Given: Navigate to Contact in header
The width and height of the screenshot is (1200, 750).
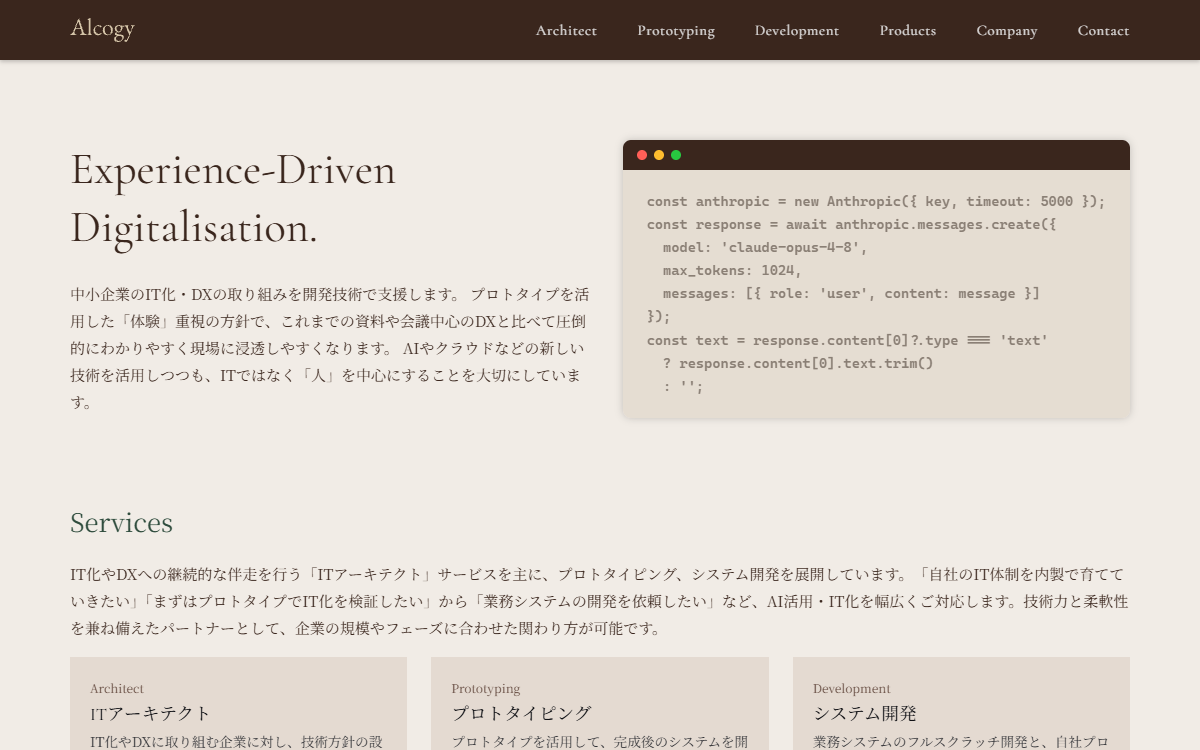Looking at the screenshot, I should (1103, 30).
